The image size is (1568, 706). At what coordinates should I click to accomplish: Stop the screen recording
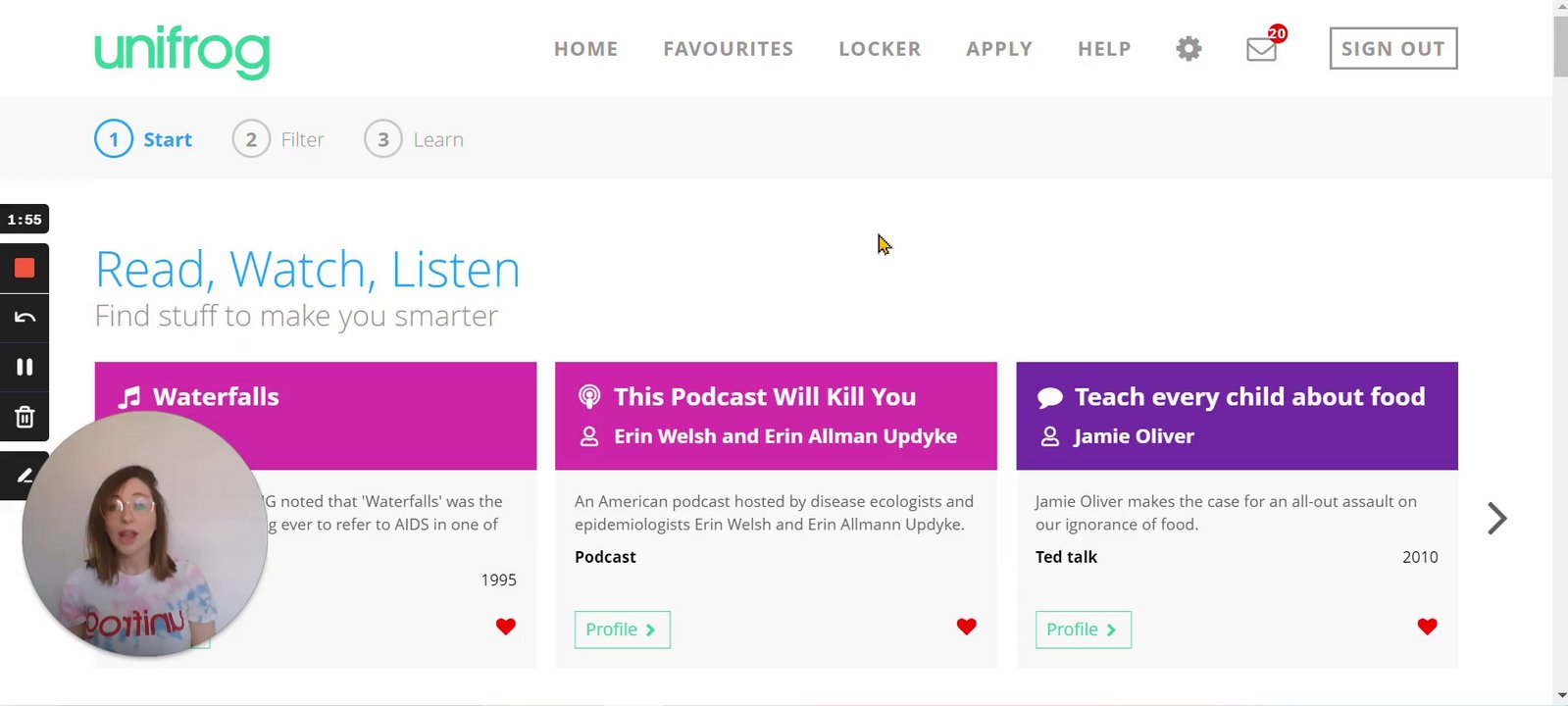coord(25,269)
